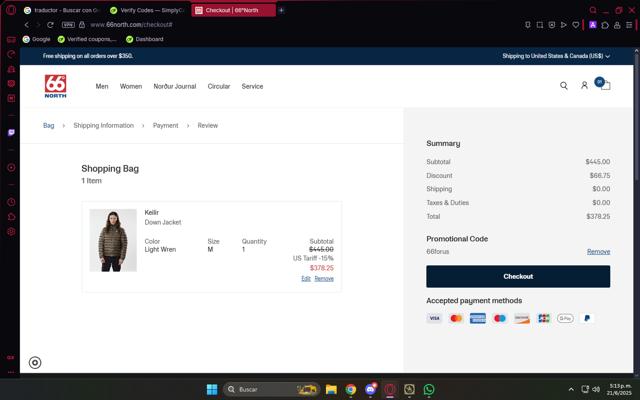Open File Explorer from taskbar
Viewport: 640px width, 400px height.
point(331,389)
